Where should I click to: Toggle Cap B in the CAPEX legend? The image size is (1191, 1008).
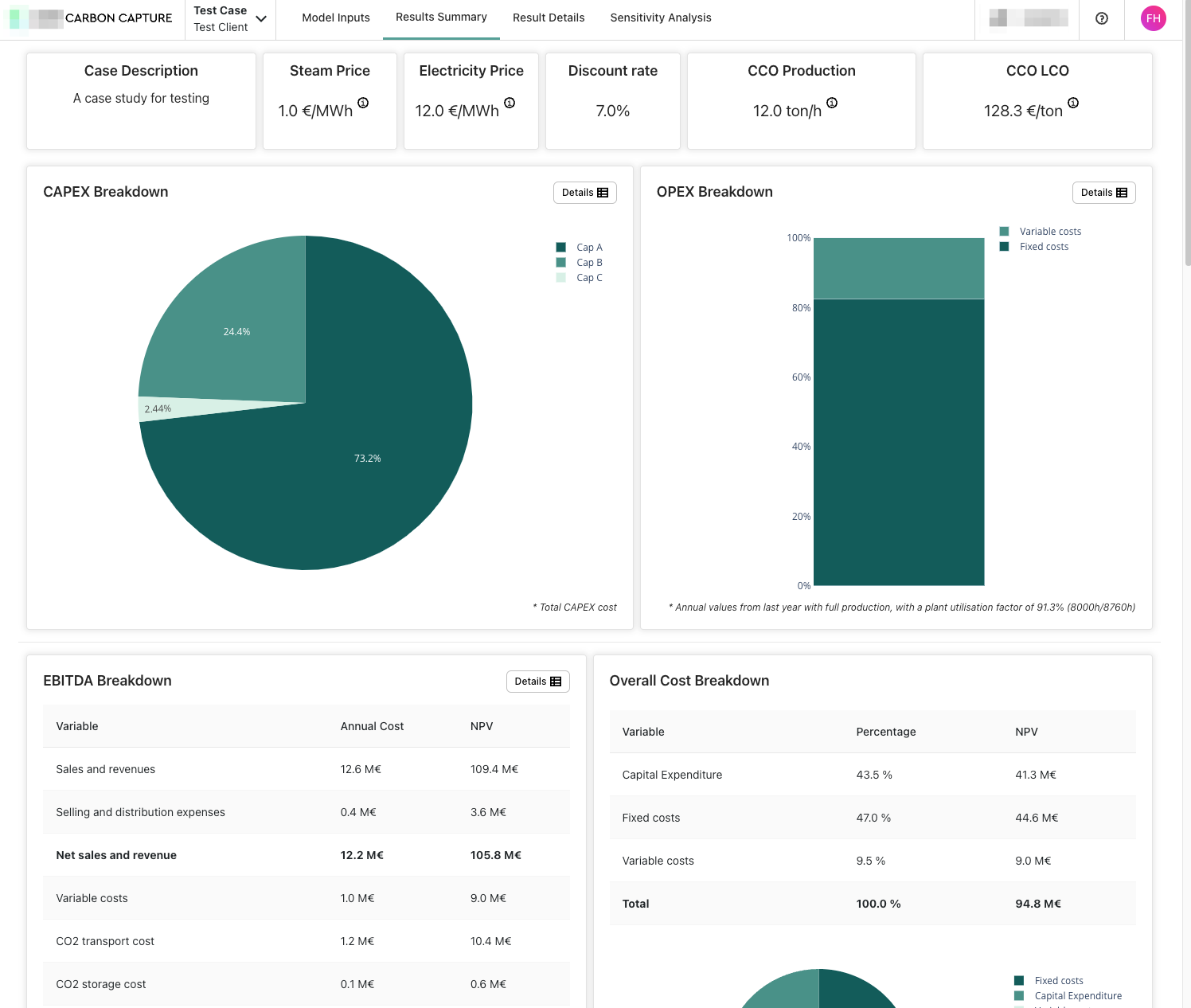[x=589, y=263]
